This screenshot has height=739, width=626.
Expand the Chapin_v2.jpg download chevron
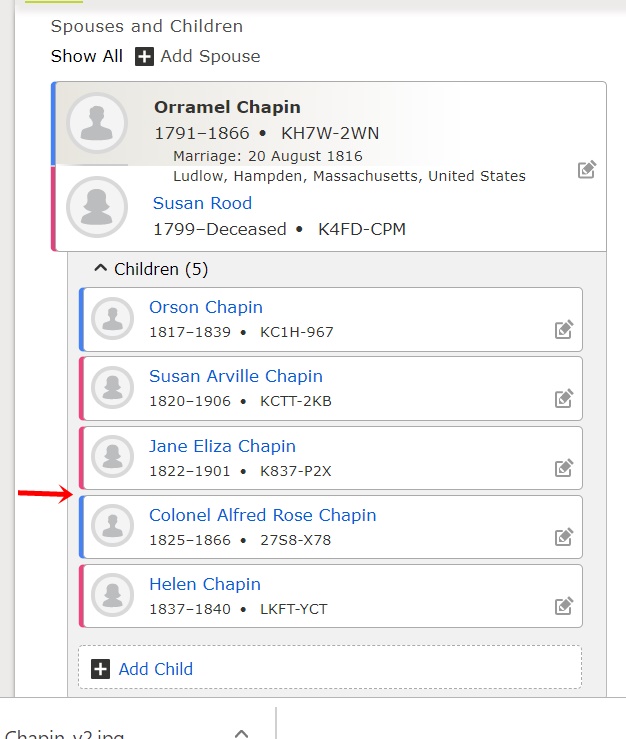click(241, 733)
